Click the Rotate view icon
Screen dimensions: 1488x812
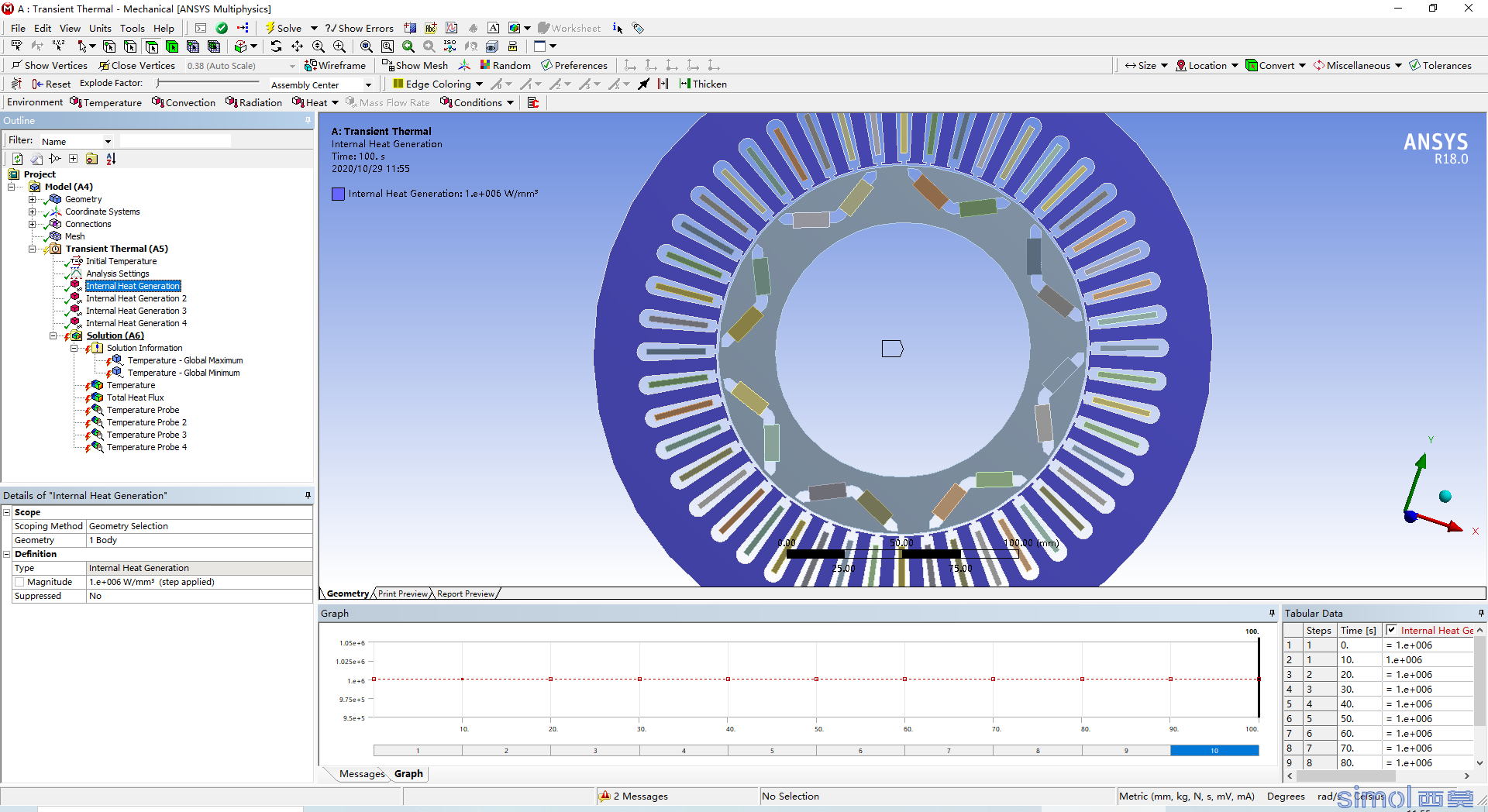point(276,46)
